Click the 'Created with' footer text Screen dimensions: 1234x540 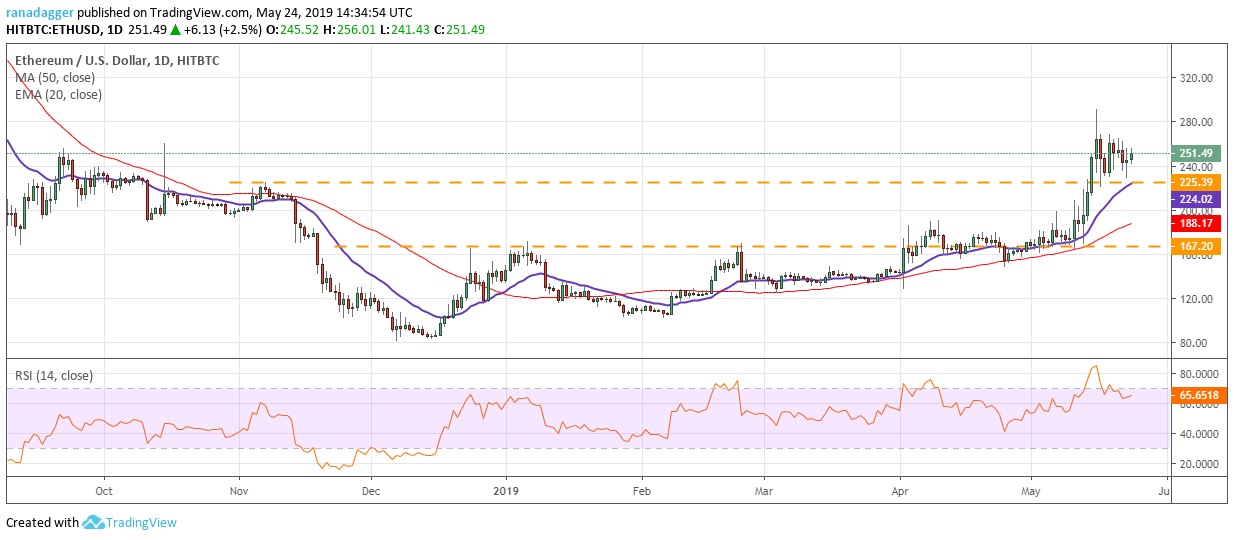(42, 522)
